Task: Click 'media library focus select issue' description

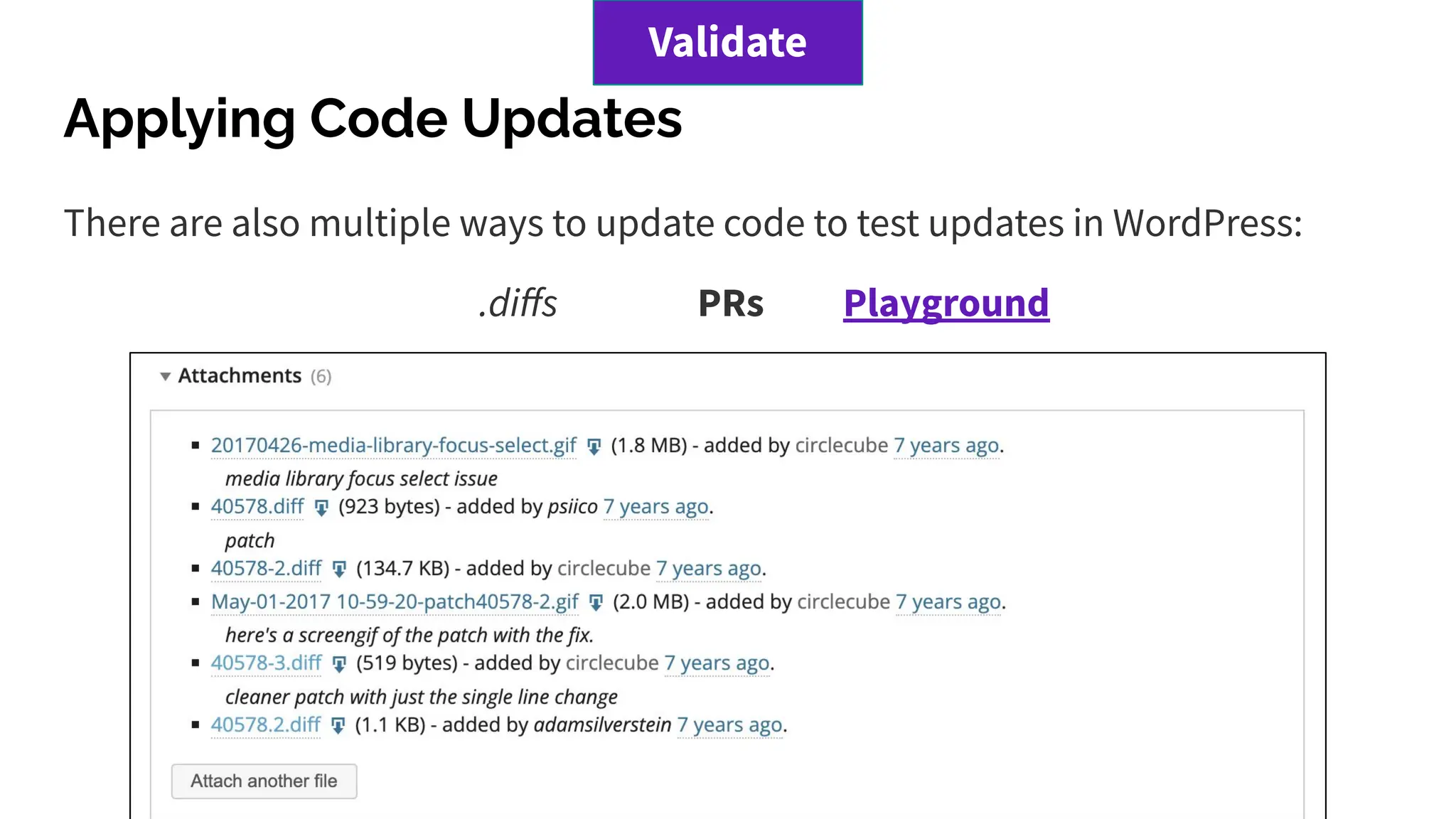Action: click(361, 478)
